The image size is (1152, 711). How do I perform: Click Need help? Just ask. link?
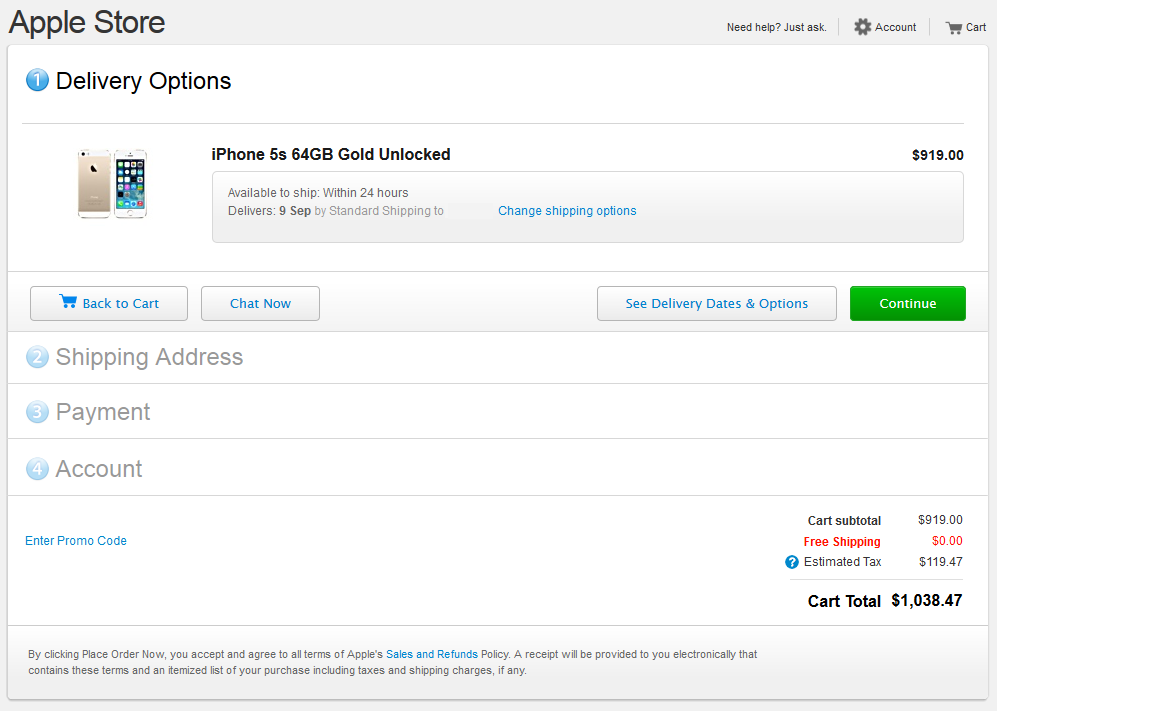[777, 27]
